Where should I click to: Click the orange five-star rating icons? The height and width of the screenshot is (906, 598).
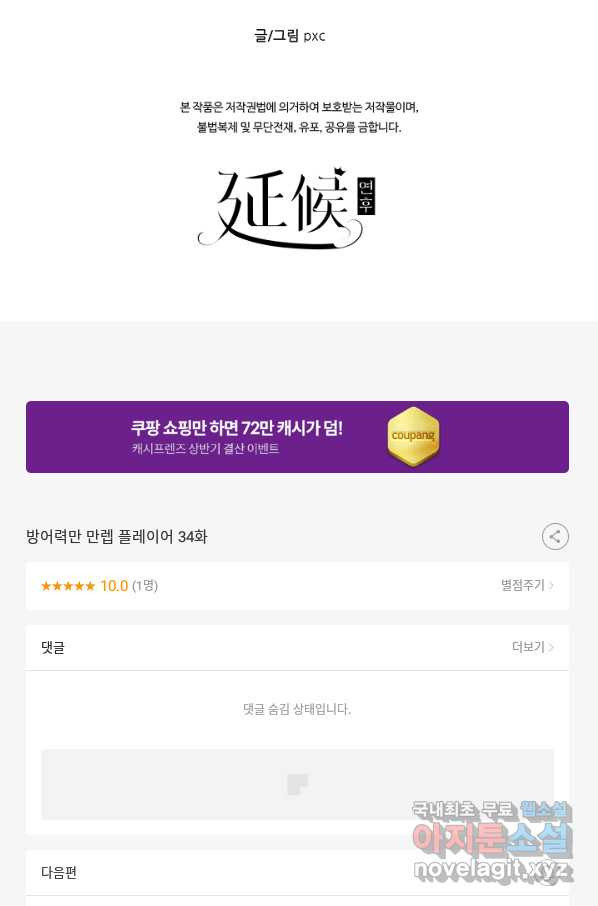[68, 586]
